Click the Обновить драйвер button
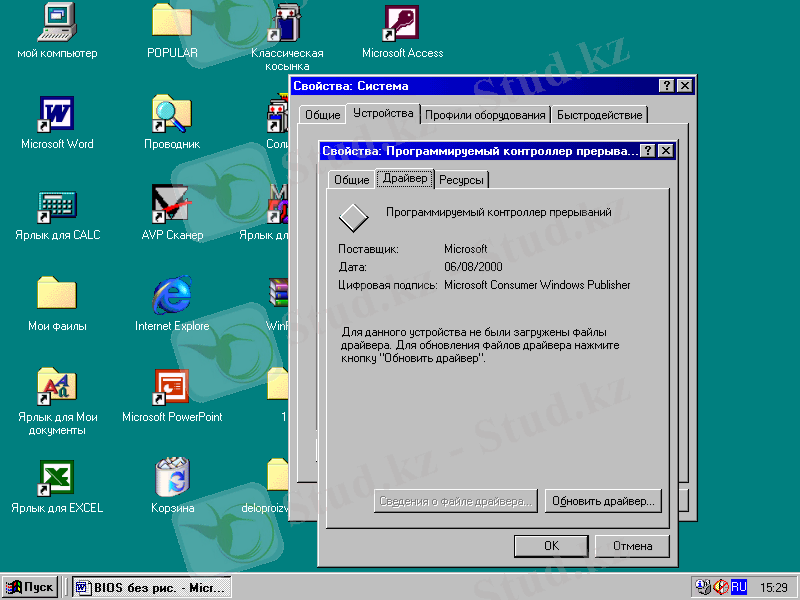 coord(603,501)
